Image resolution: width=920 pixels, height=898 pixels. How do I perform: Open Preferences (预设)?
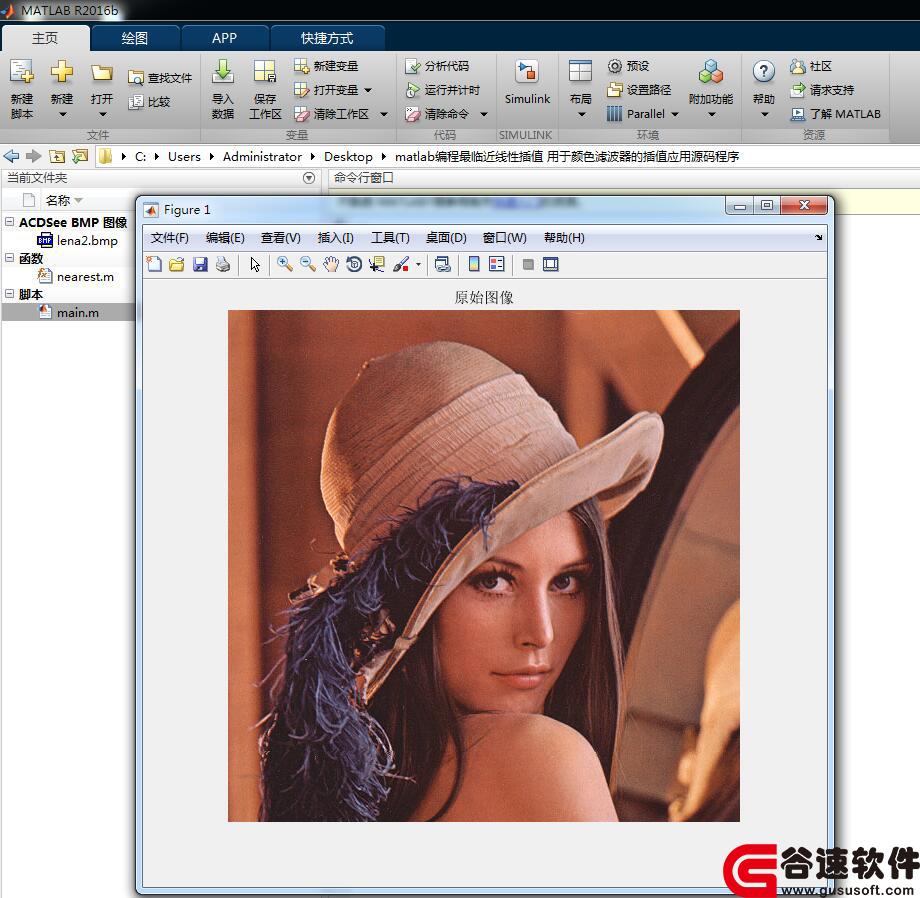click(628, 66)
